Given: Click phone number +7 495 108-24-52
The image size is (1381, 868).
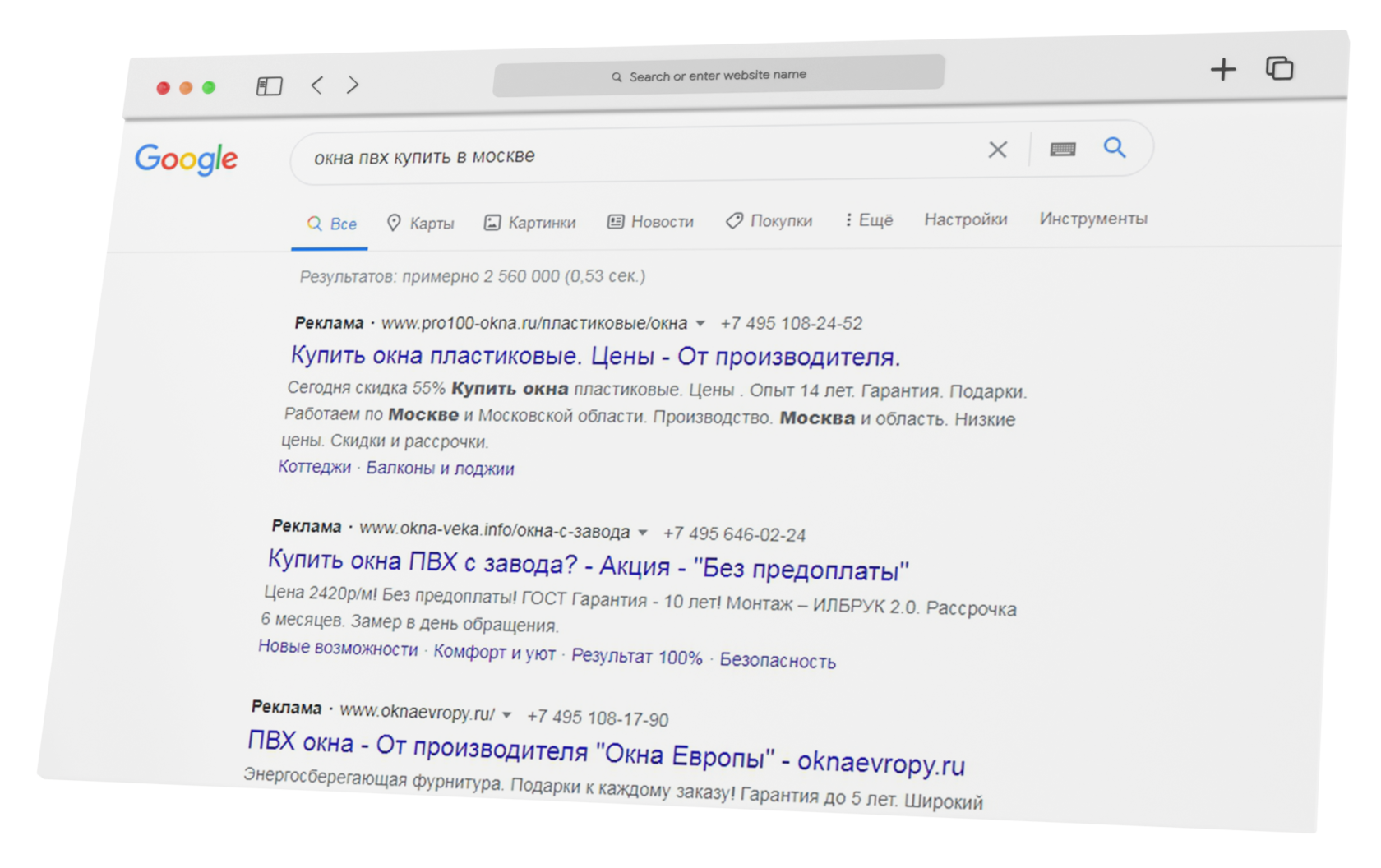Looking at the screenshot, I should point(792,324).
